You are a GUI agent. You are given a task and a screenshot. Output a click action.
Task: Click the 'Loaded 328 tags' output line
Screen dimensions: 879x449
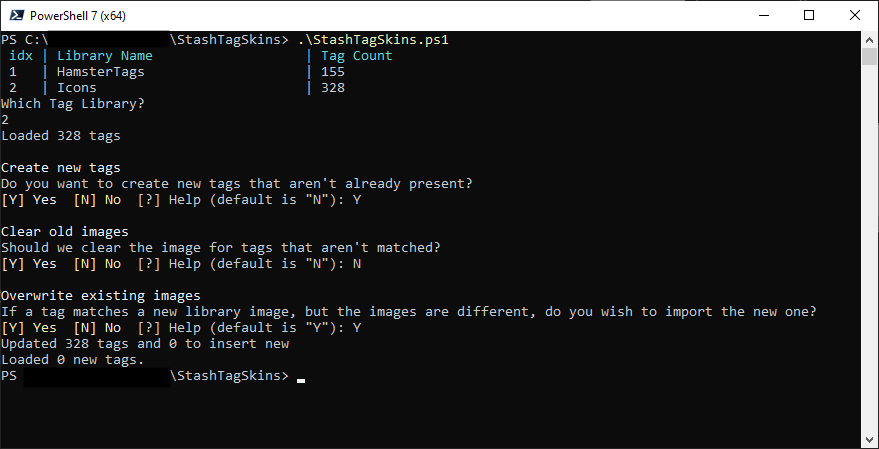pyautogui.click(x=61, y=136)
